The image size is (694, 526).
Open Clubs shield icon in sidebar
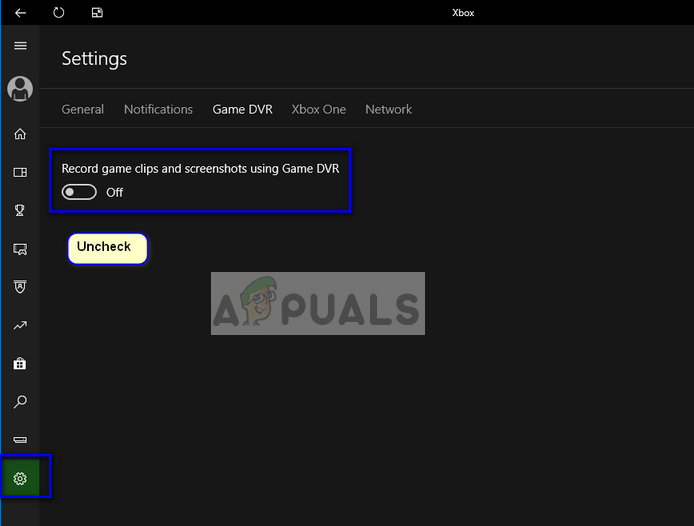(20, 287)
